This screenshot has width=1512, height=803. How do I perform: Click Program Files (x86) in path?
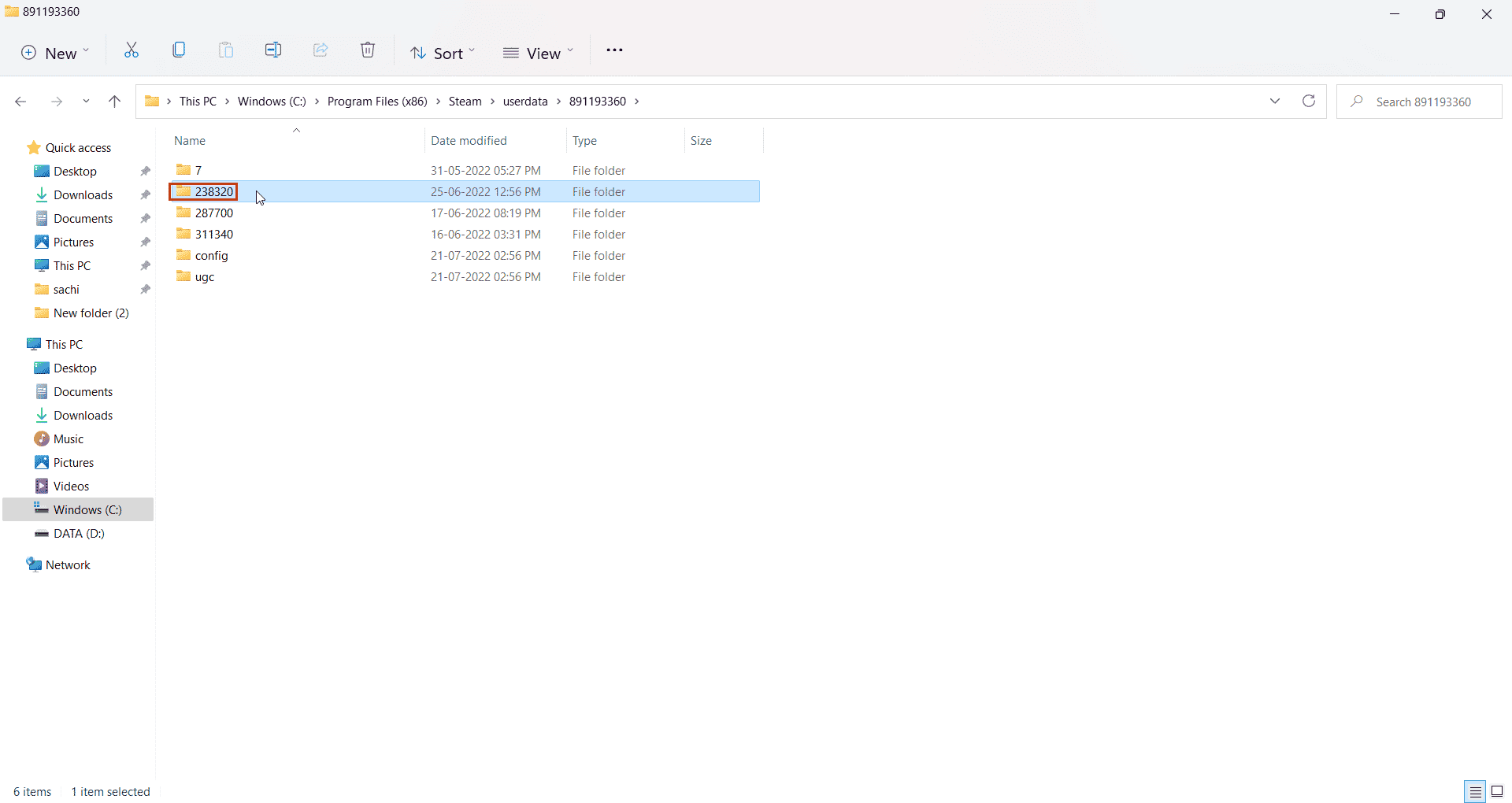377,102
